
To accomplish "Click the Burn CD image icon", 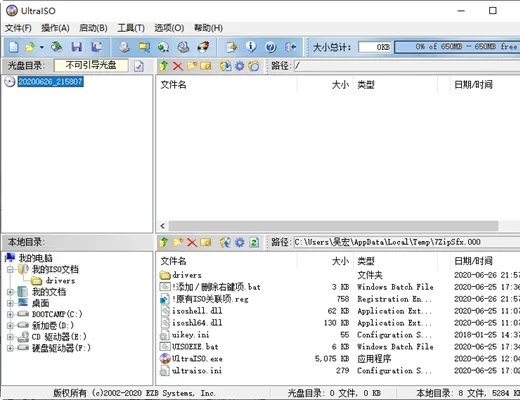I will [x=203, y=47].
